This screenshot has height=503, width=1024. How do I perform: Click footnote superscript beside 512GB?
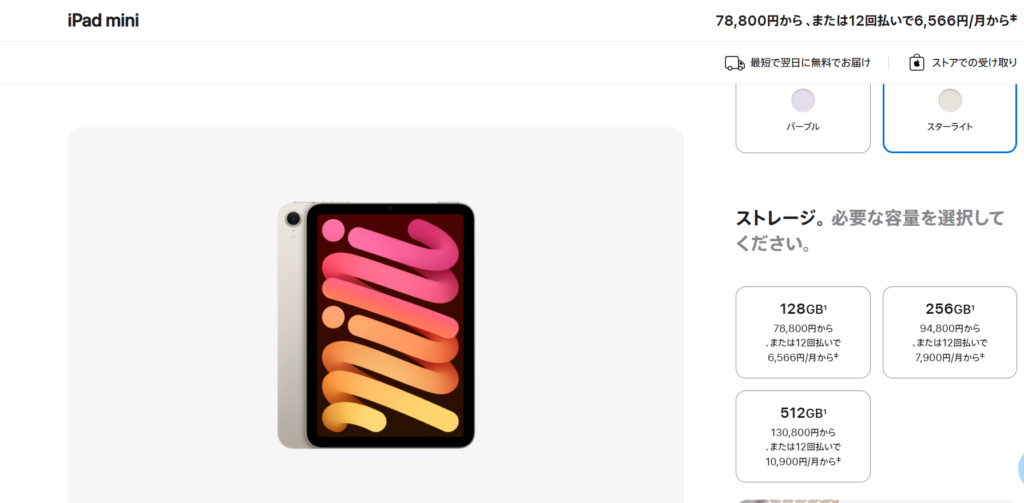point(825,410)
